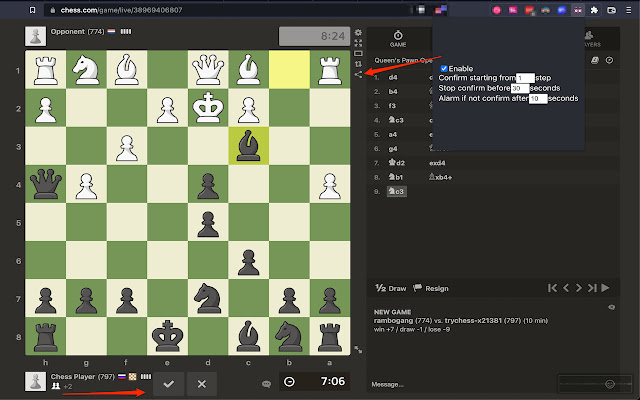The image size is (640, 400).
Task: Click the Chess Player (797) avatar
Action: click(36, 382)
